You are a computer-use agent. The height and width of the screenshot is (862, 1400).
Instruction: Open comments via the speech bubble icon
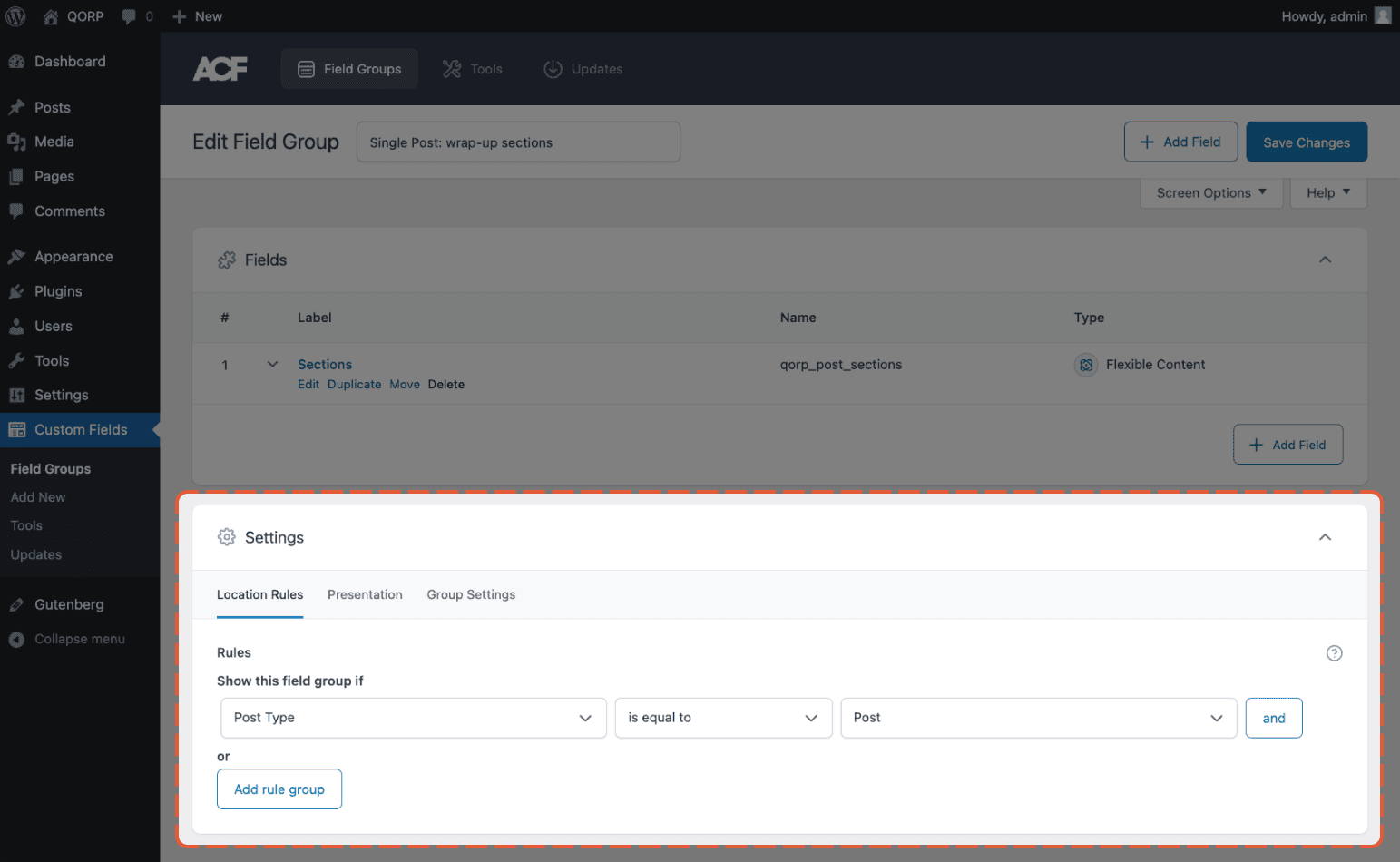127,15
